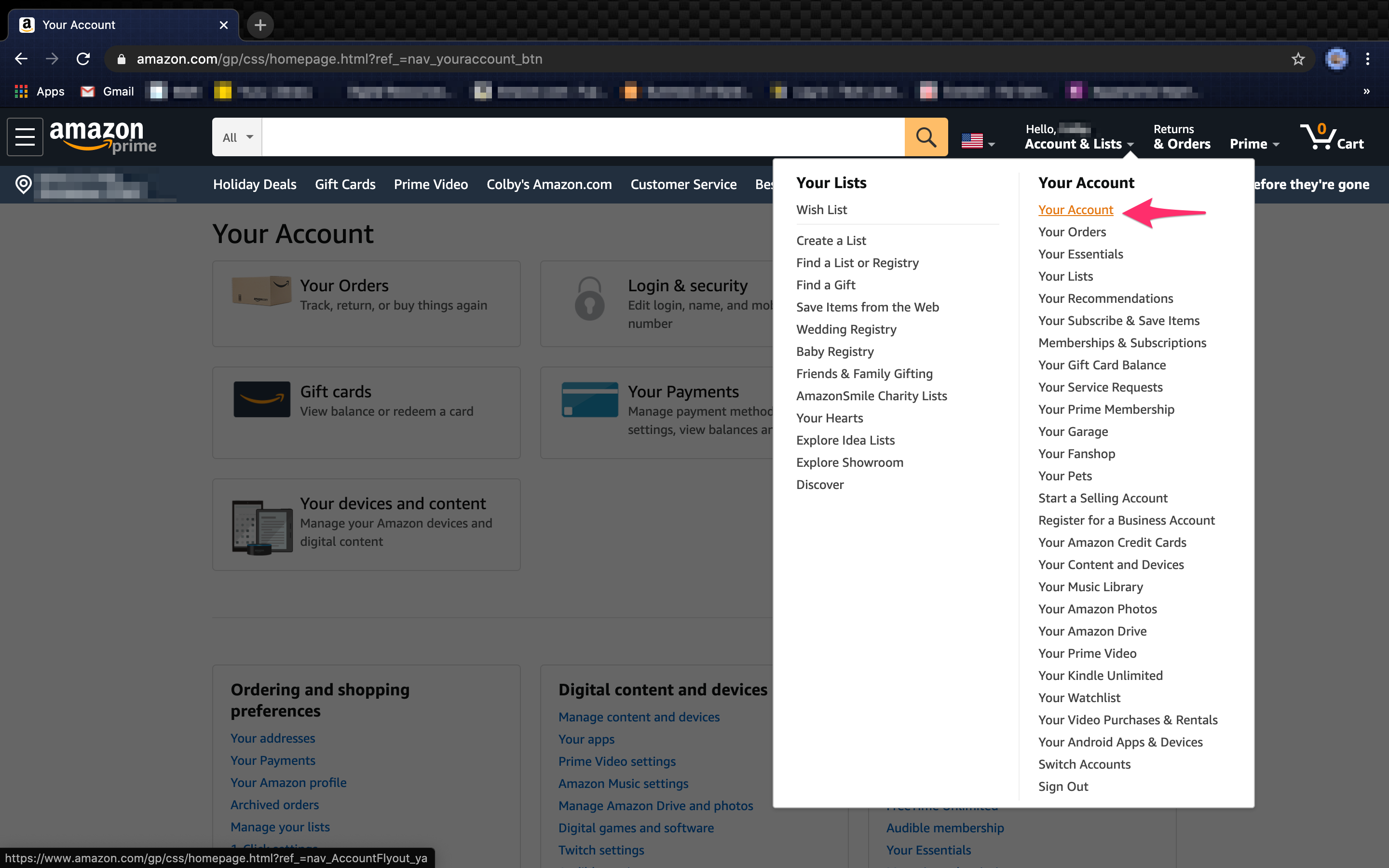Select Gift Cards from navigation menu
1389x868 pixels.
(345, 183)
